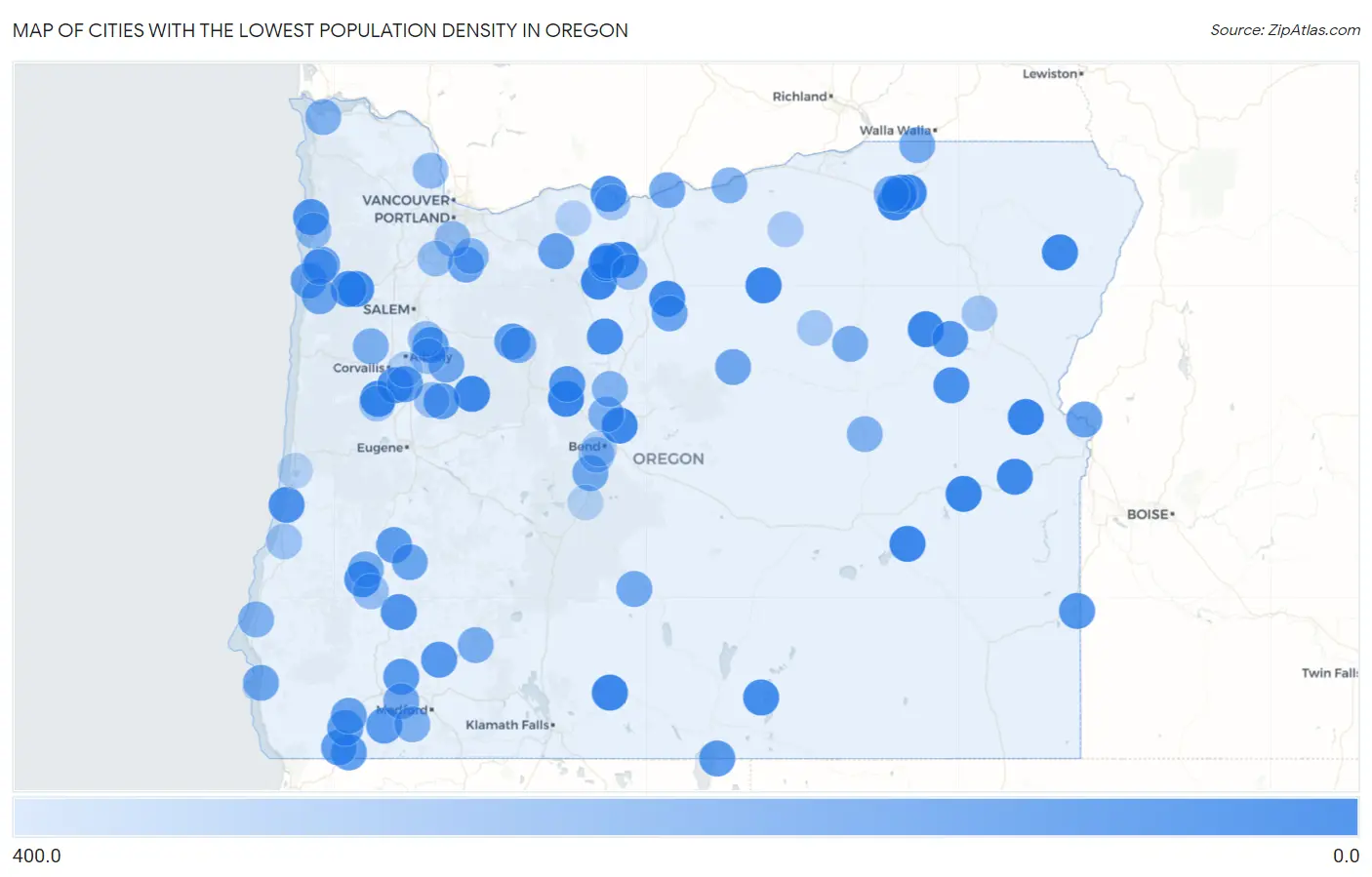This screenshot has height=877, width=1372.
Task: Select the bubble just above the VANCOUVER label
Action: 430,171
